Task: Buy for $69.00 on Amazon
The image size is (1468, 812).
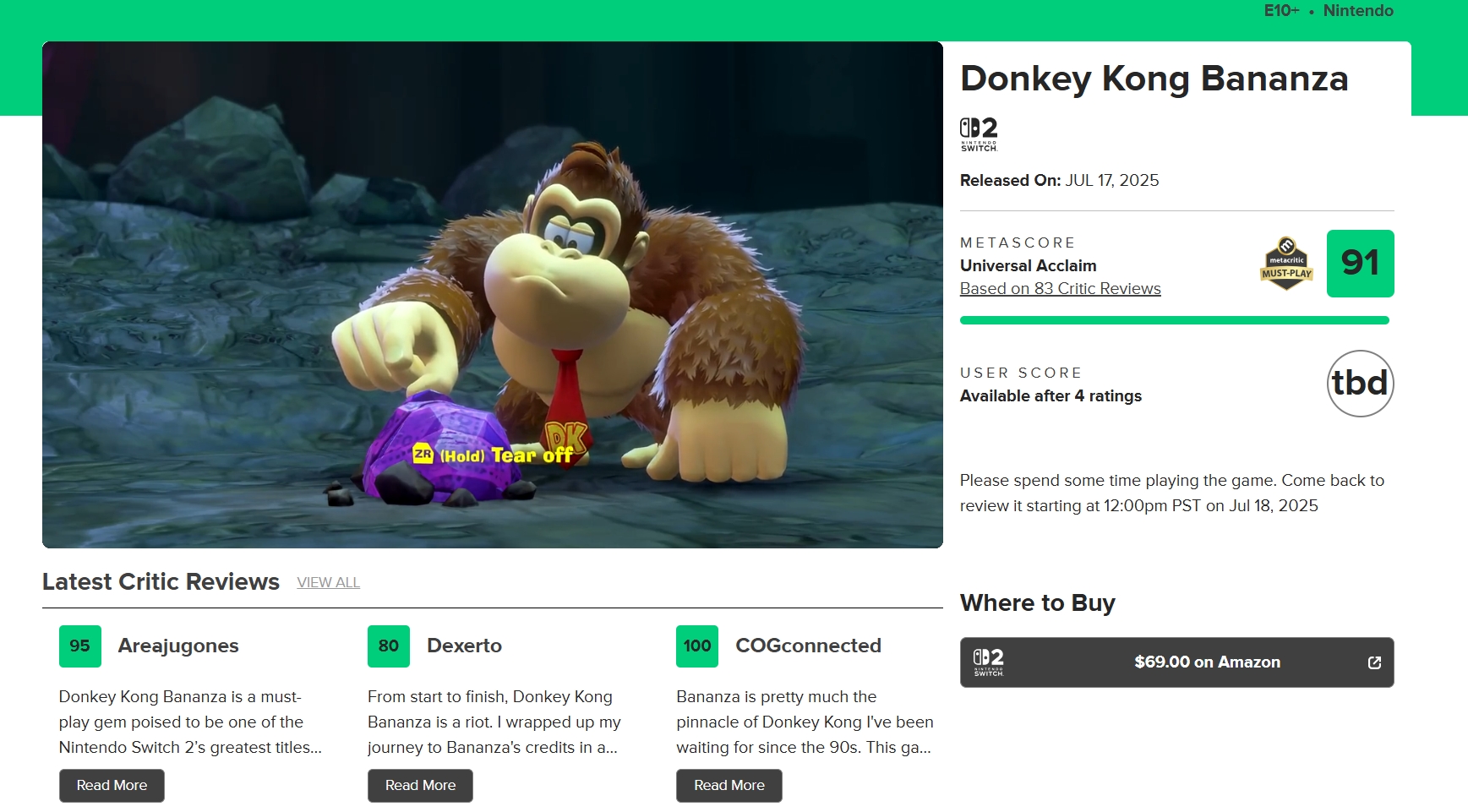Action: point(1206,662)
